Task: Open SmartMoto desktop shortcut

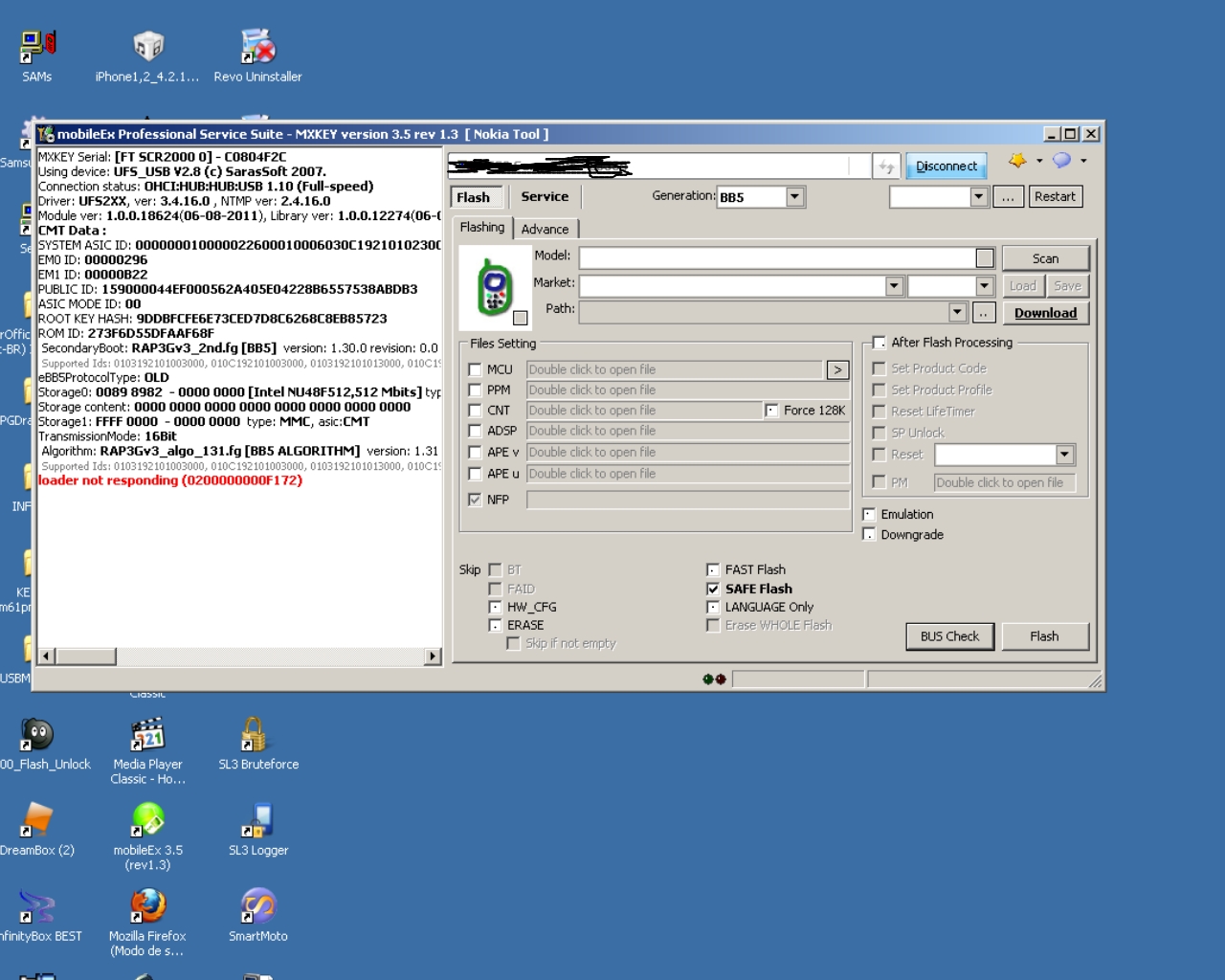Action: pyautogui.click(x=257, y=915)
